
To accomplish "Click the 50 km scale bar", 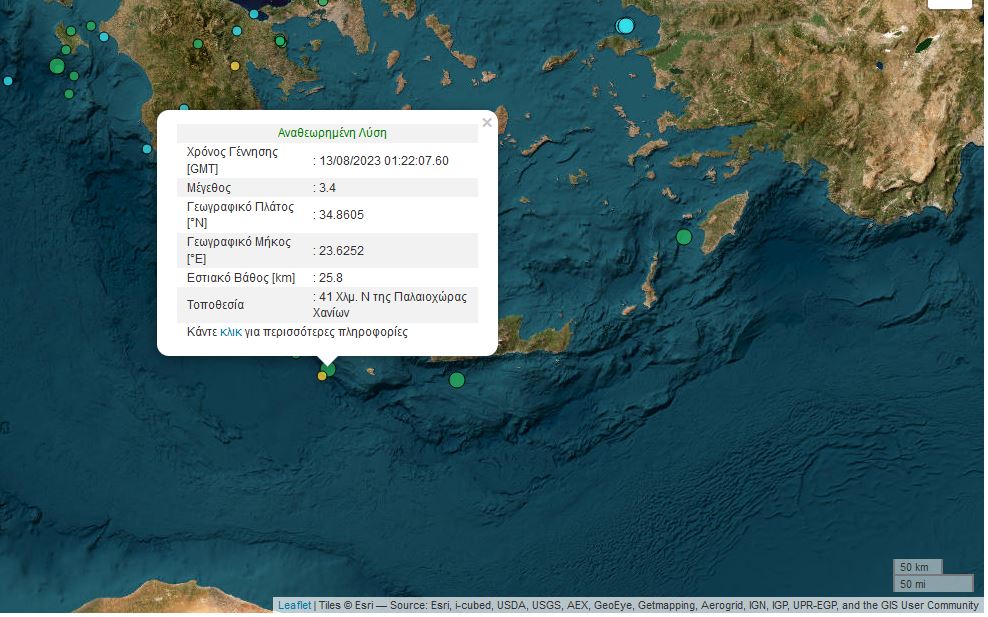I will (917, 568).
